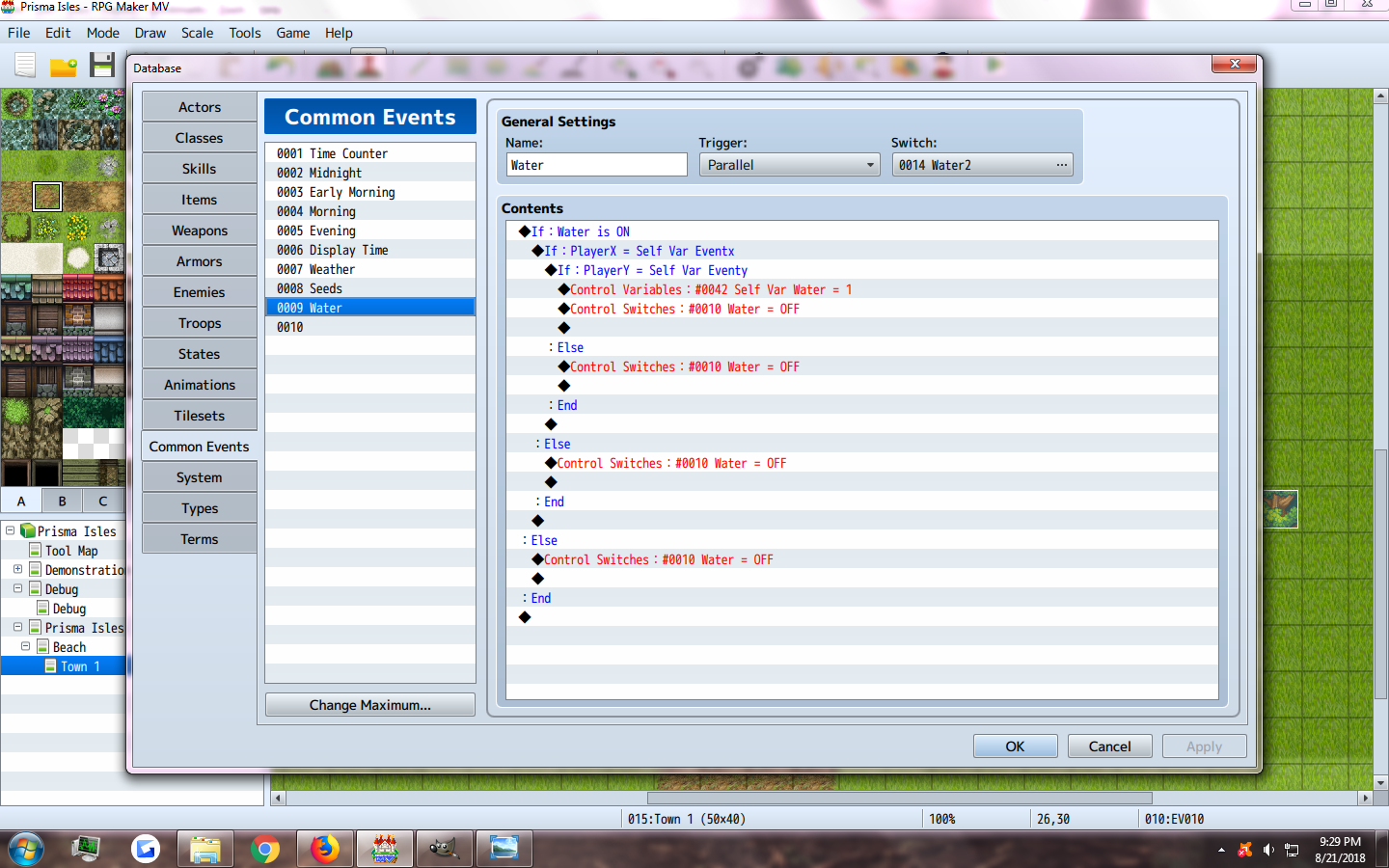Screen dimensions: 1389x868
Task: Switch to the Tilesets database tab
Action: [x=200, y=416]
